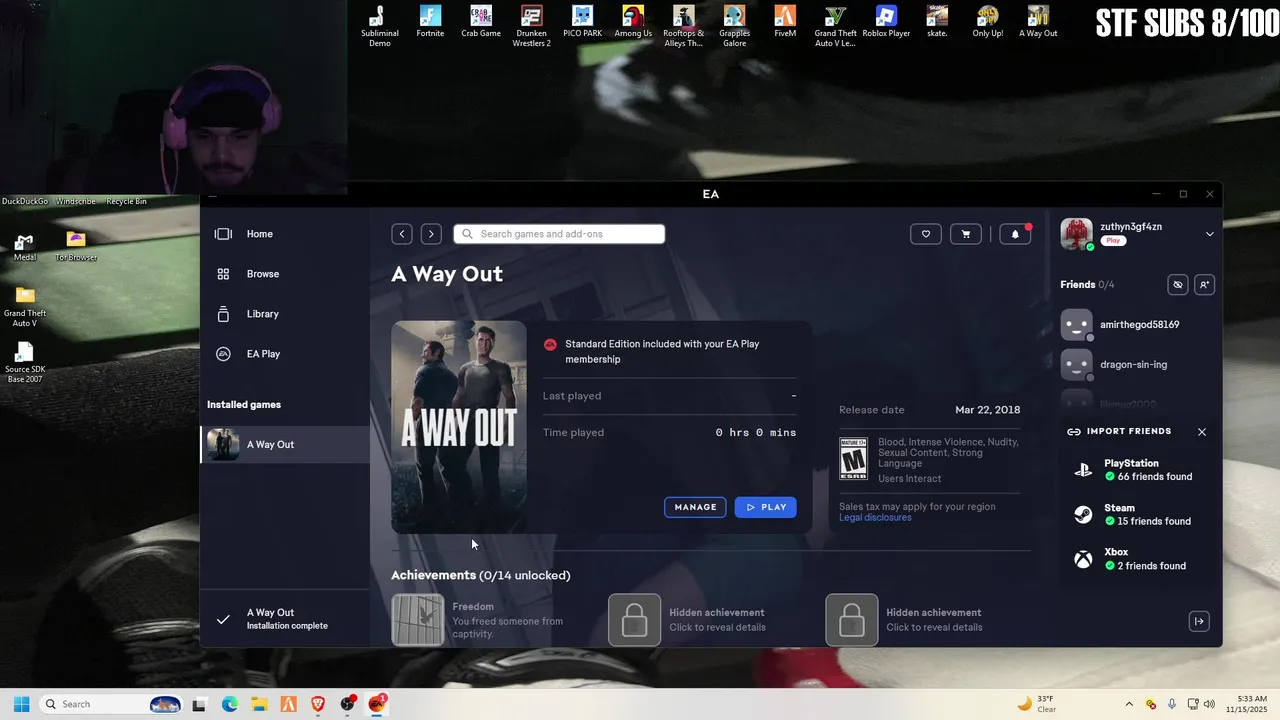Click the A Way Out cover art
The width and height of the screenshot is (1280, 720).
[x=459, y=427]
